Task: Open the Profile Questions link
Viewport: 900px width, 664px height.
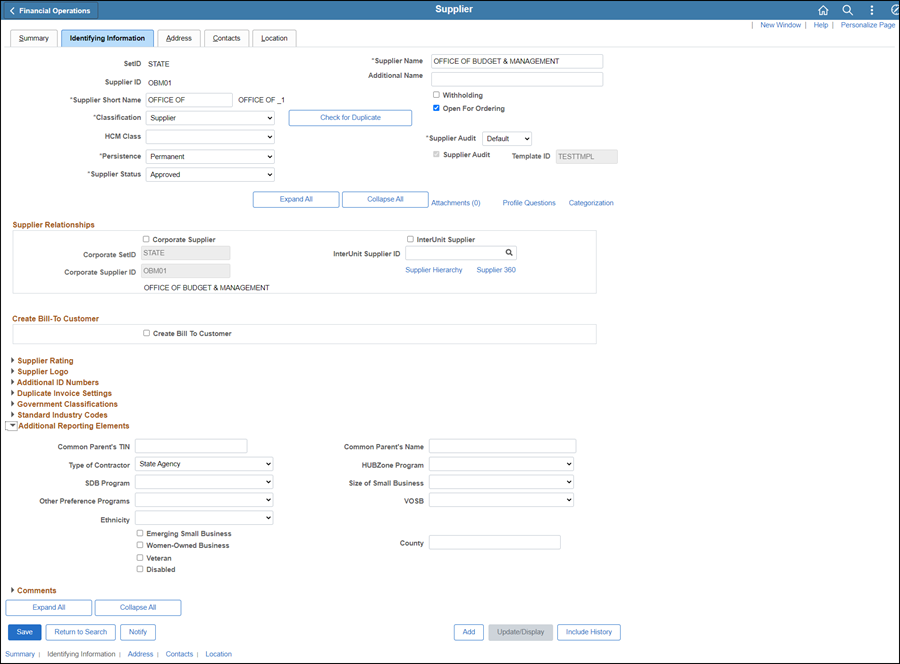Action: [529, 203]
